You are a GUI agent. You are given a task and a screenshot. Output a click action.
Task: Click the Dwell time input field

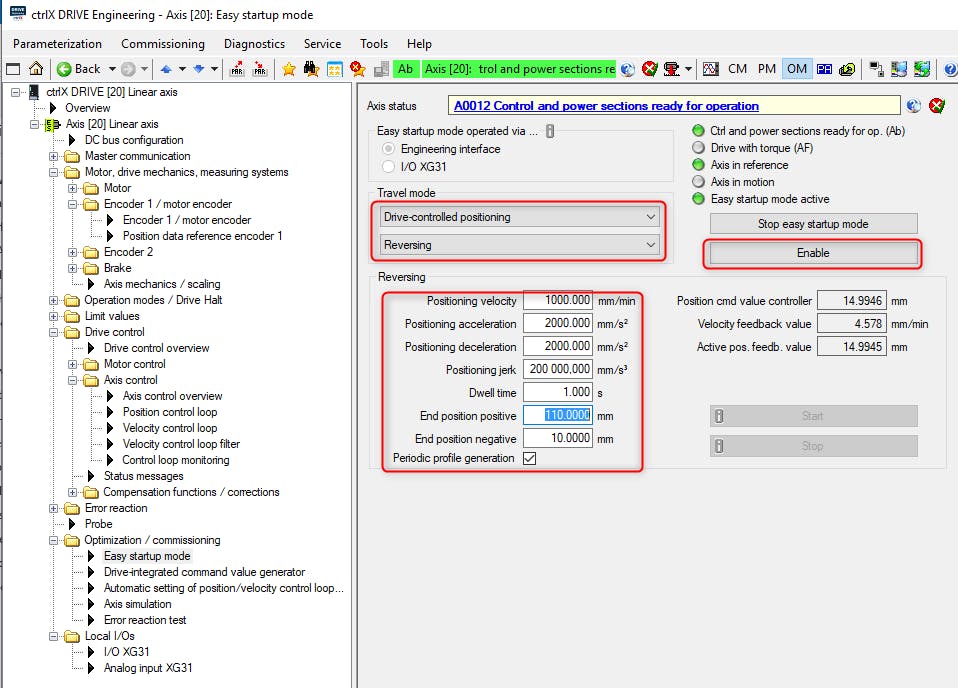click(558, 392)
